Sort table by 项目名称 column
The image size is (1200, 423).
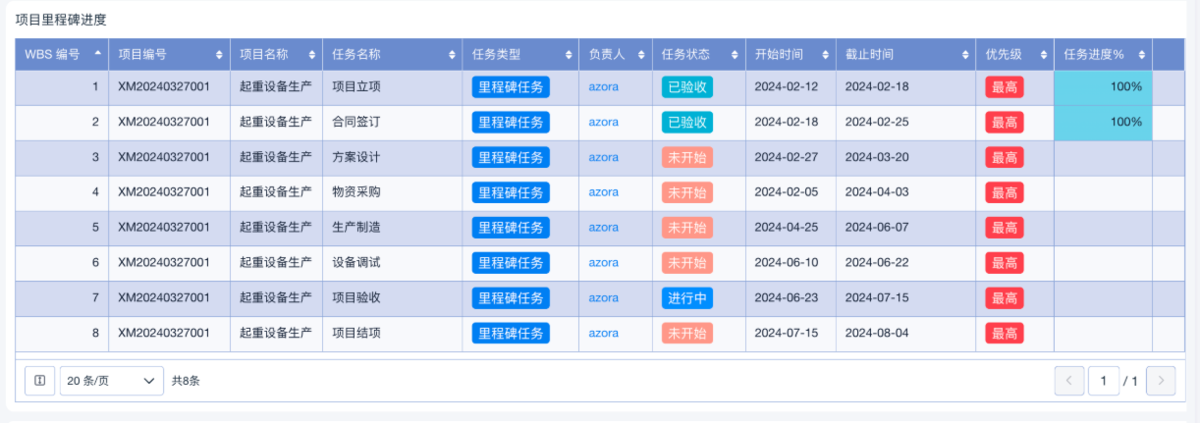click(x=312, y=54)
